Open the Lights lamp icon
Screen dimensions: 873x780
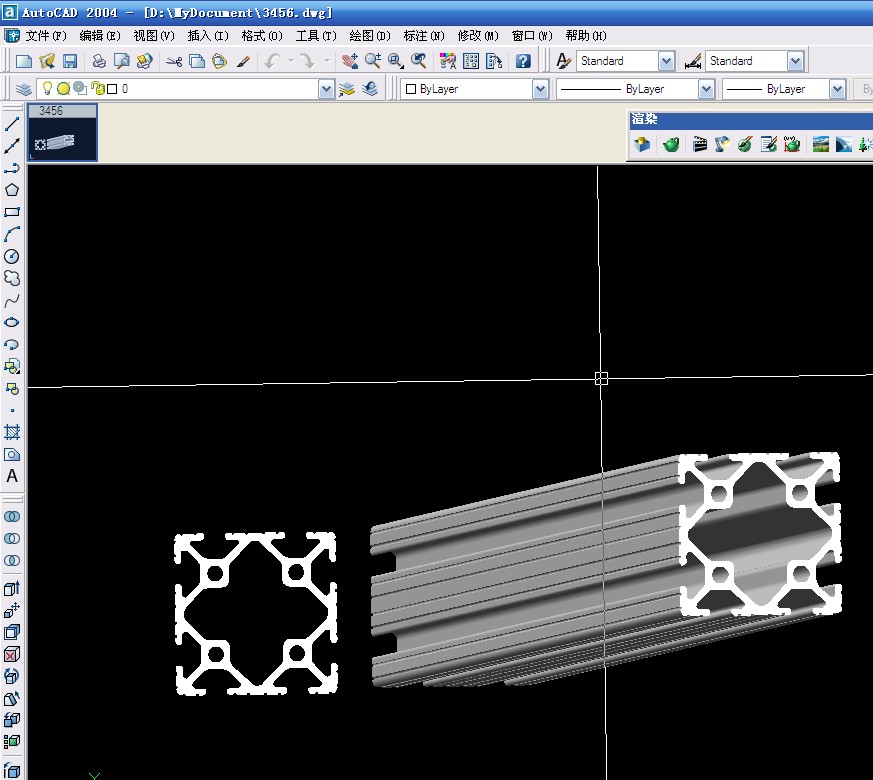click(x=723, y=145)
